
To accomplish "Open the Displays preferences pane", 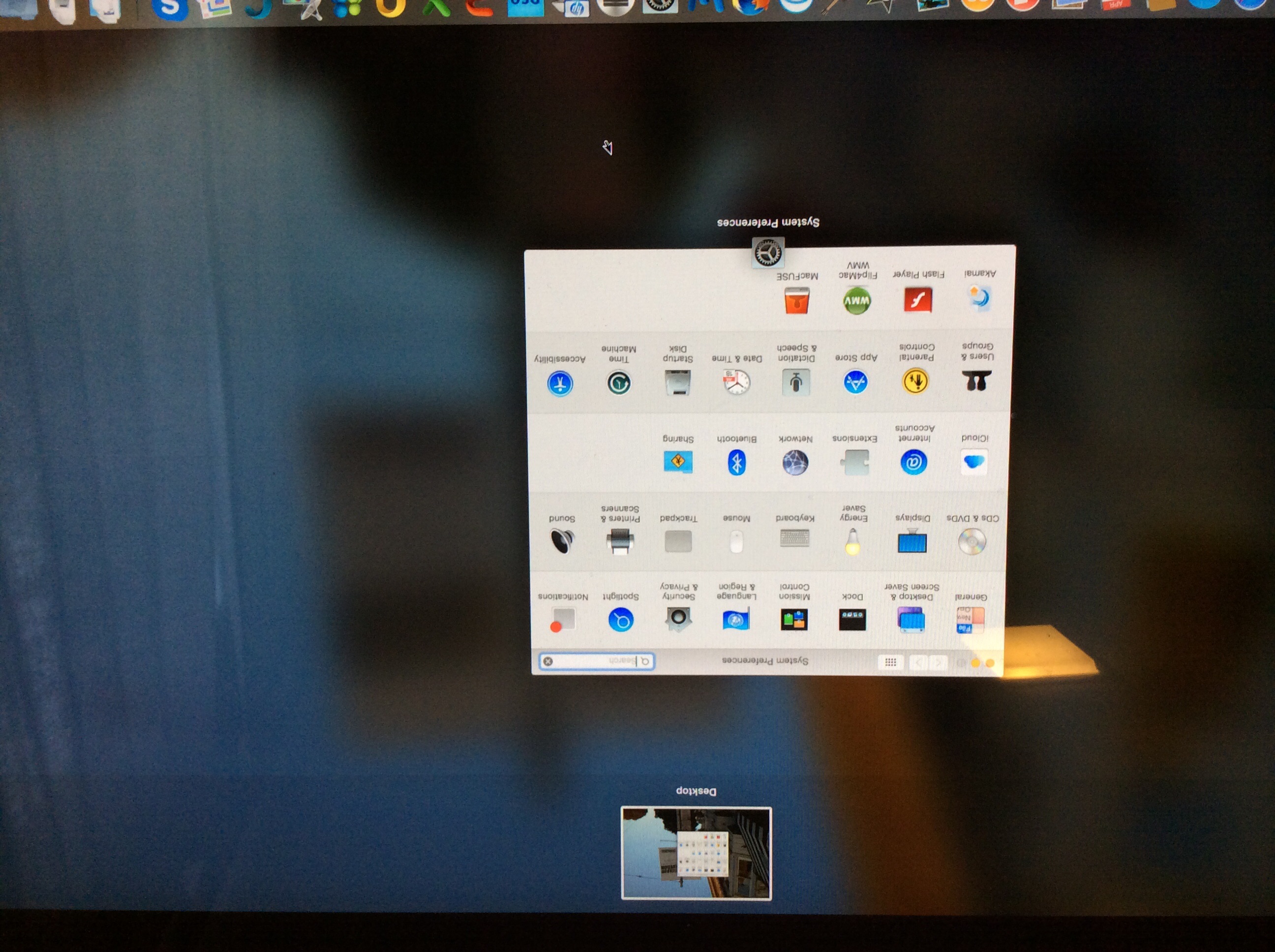I will [x=912, y=542].
